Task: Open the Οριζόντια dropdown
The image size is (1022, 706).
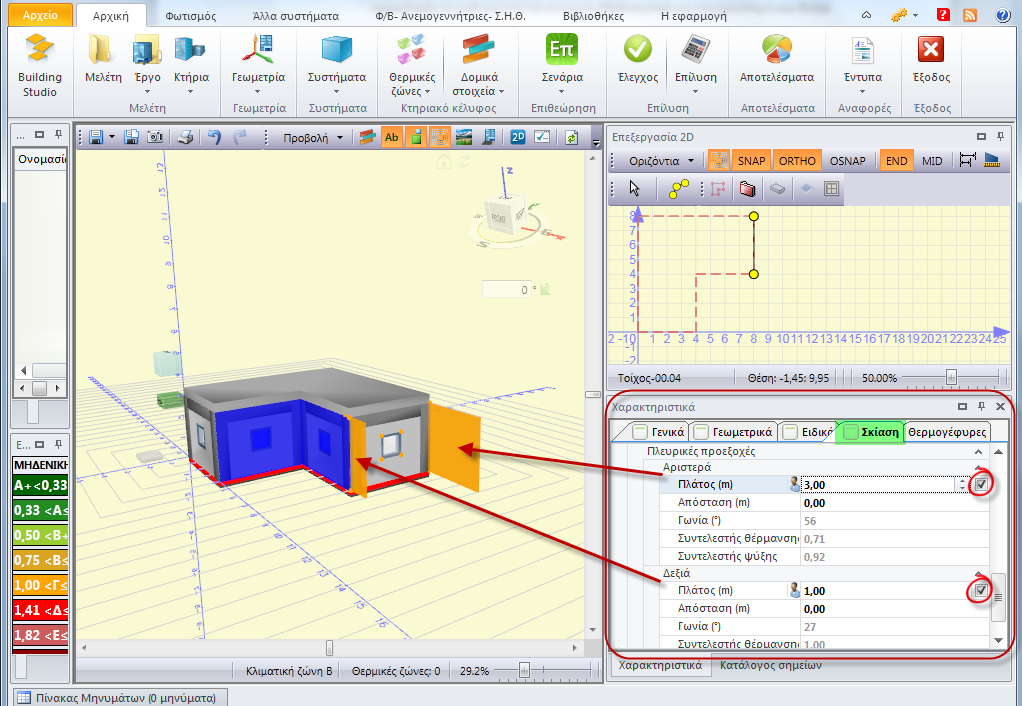Action: tap(662, 160)
